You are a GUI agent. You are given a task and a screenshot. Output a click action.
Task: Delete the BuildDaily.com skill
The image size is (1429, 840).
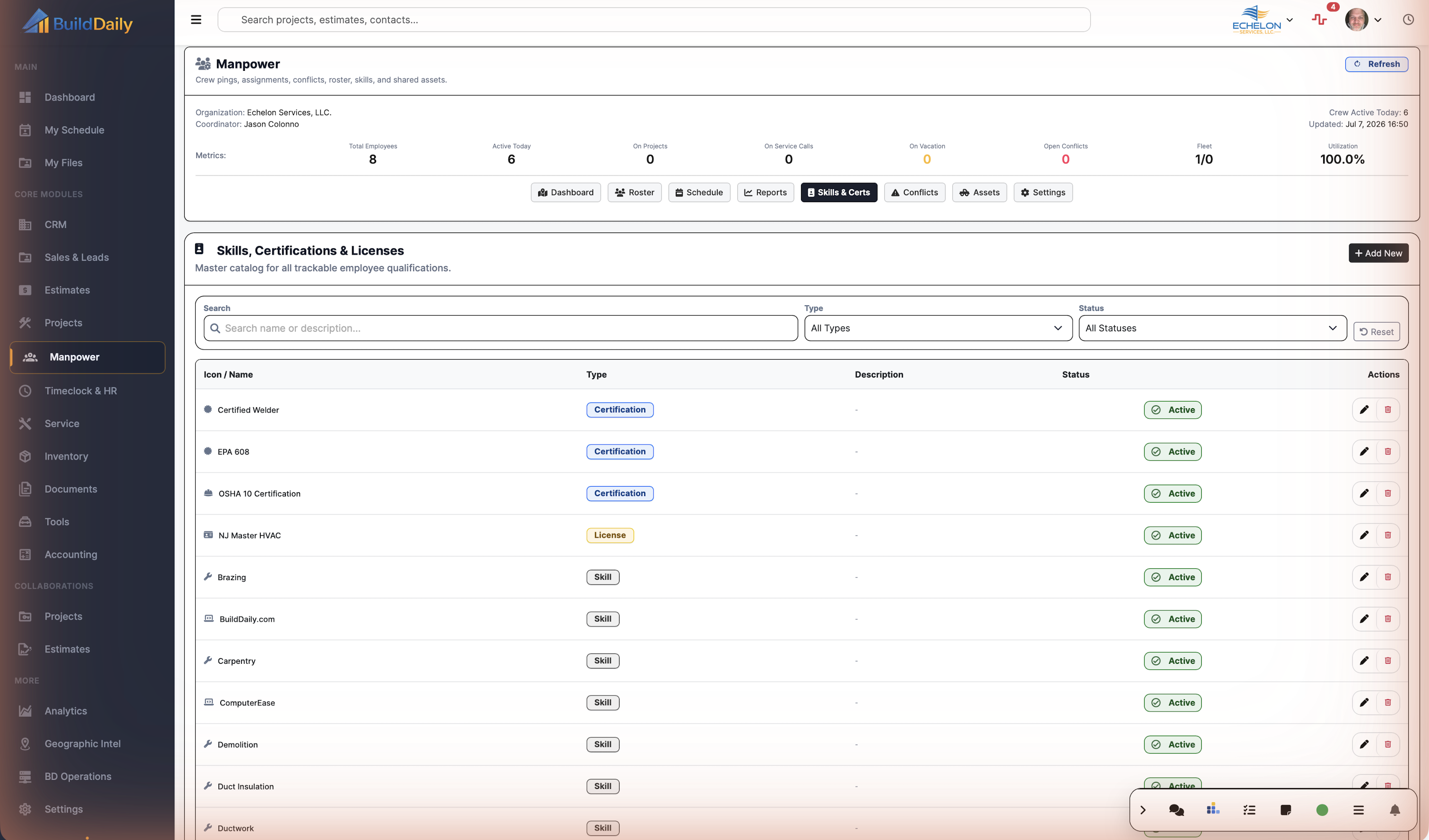tap(1387, 619)
